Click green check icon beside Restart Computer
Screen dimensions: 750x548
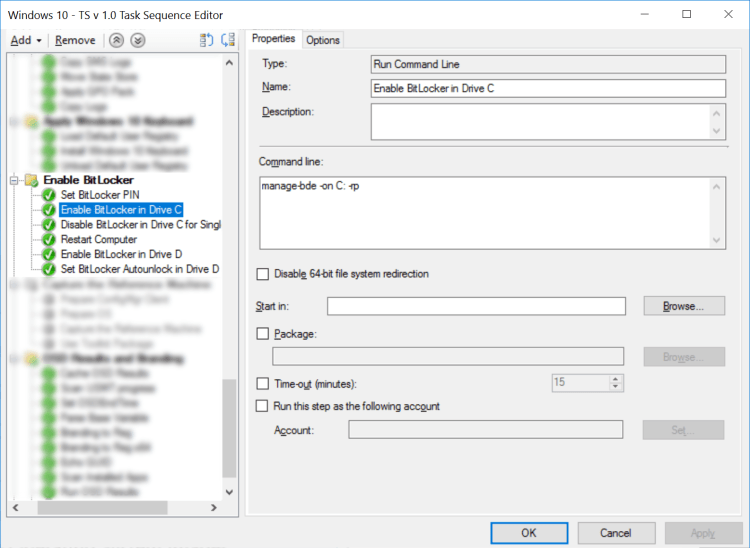49,240
